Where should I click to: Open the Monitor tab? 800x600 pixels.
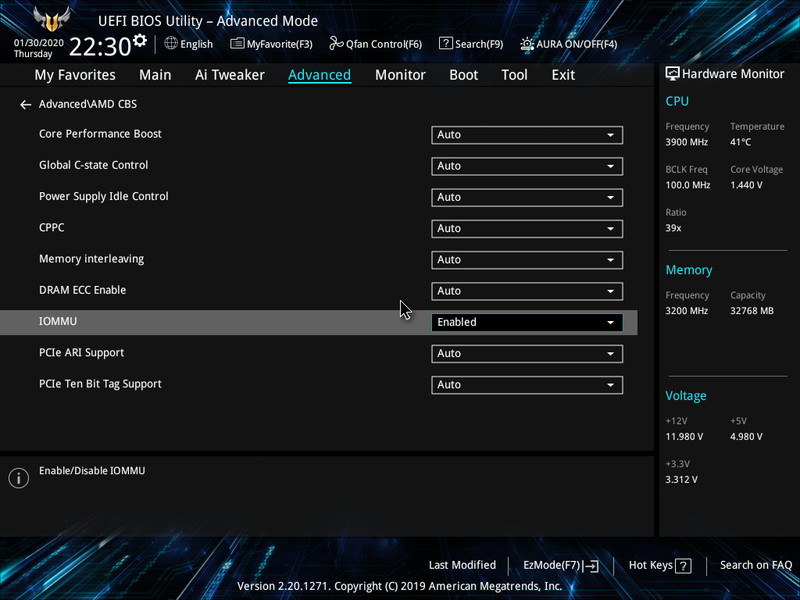tap(400, 75)
